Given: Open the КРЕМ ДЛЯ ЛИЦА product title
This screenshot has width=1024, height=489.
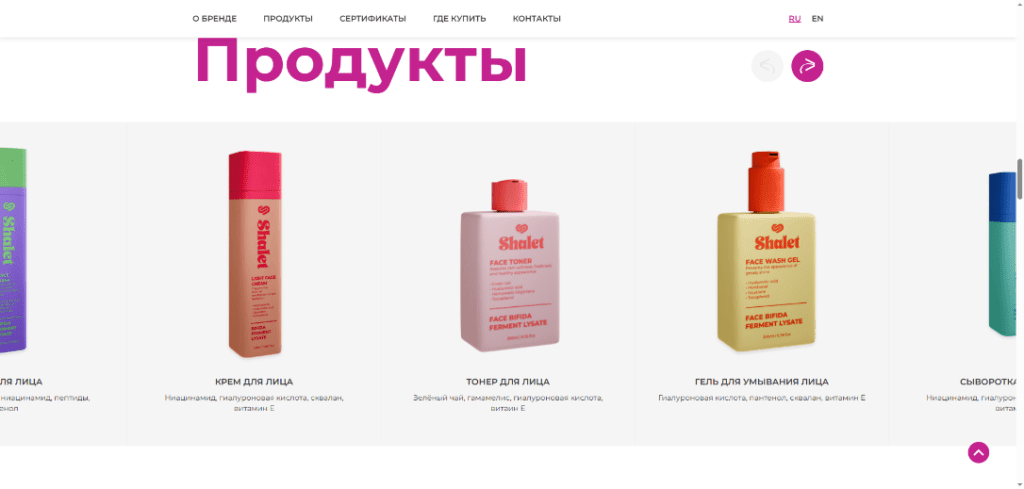Looking at the screenshot, I should click(x=254, y=382).
